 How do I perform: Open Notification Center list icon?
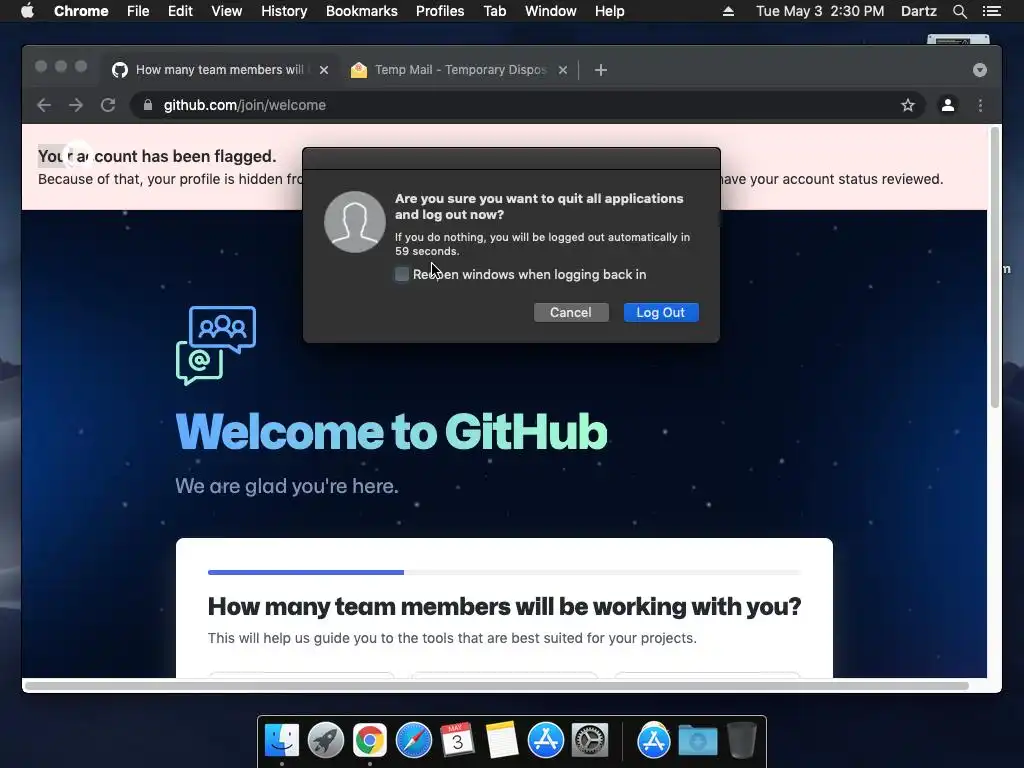click(x=991, y=11)
